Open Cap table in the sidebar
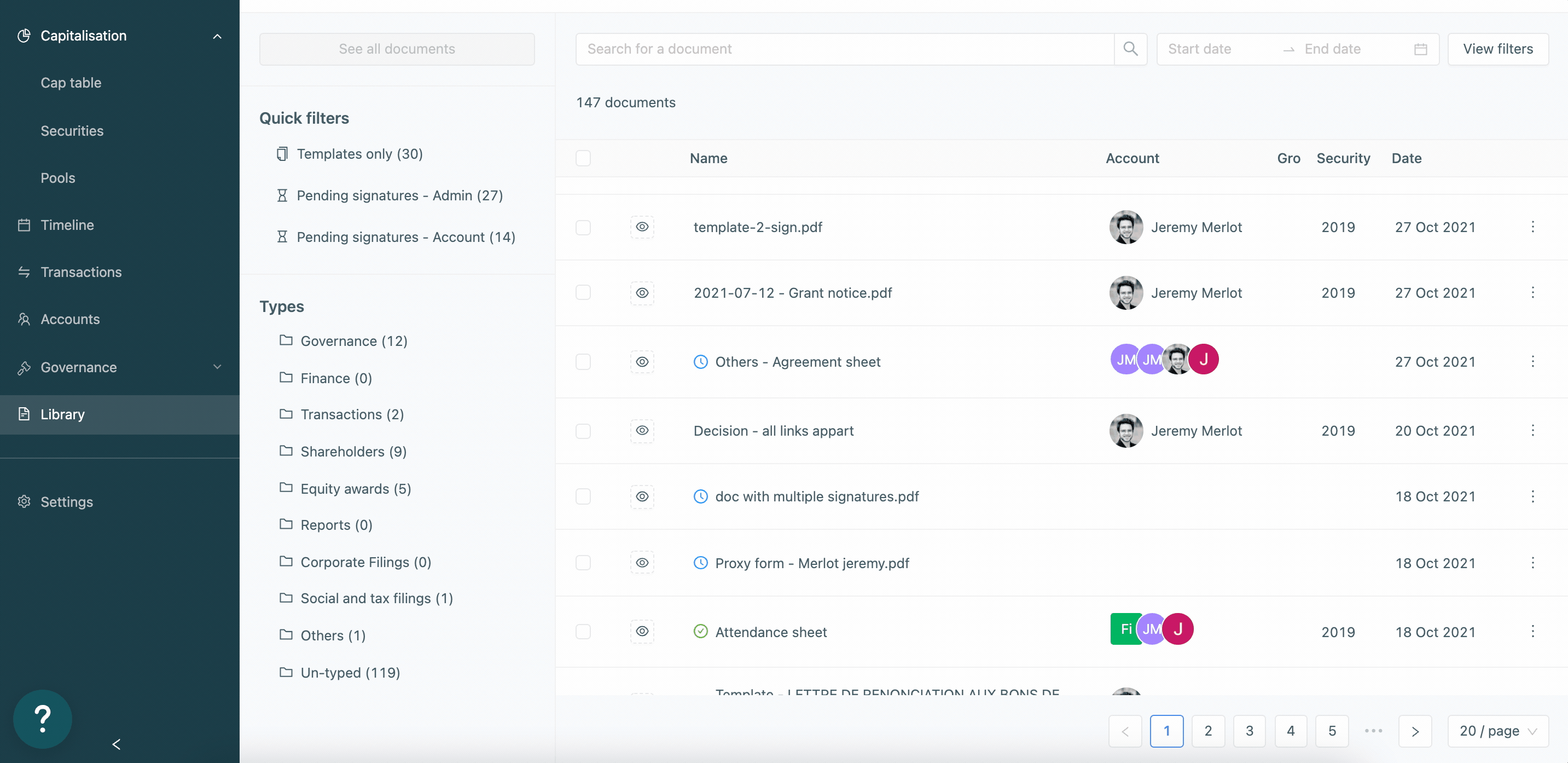This screenshot has height=763, width=1568. [x=71, y=83]
